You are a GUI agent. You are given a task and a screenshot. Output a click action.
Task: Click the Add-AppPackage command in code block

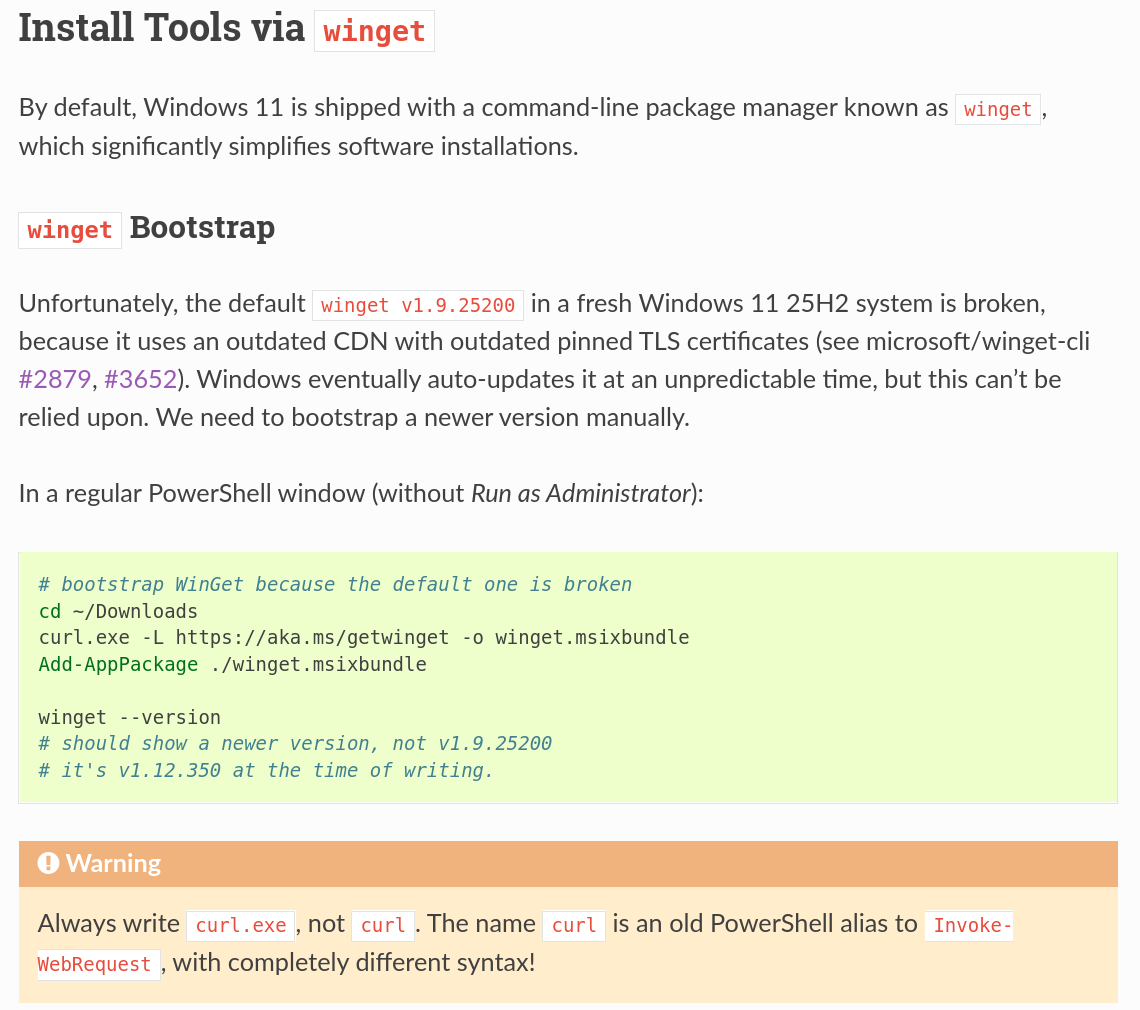(118, 664)
